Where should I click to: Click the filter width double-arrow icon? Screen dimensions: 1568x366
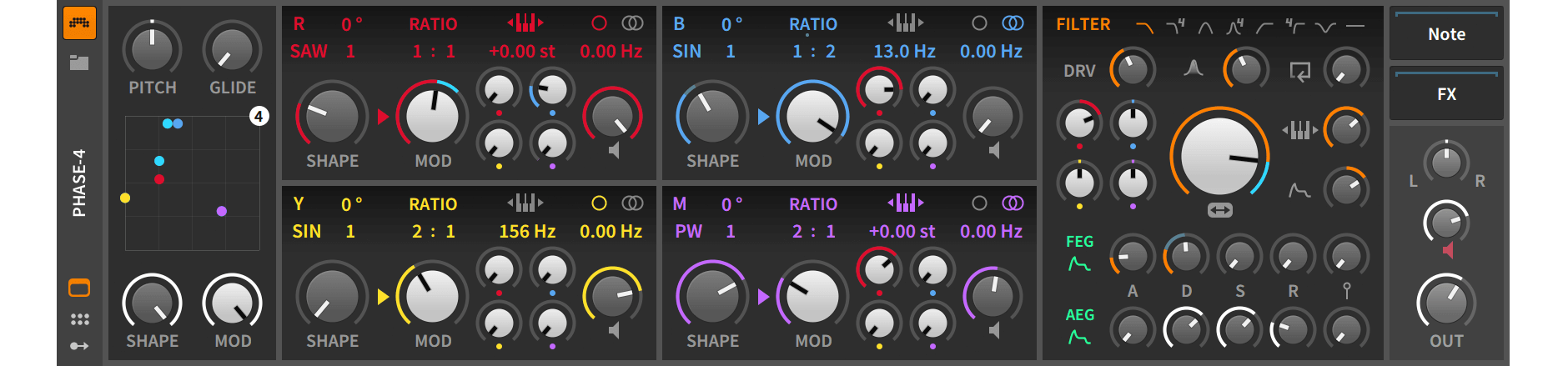1219,211
